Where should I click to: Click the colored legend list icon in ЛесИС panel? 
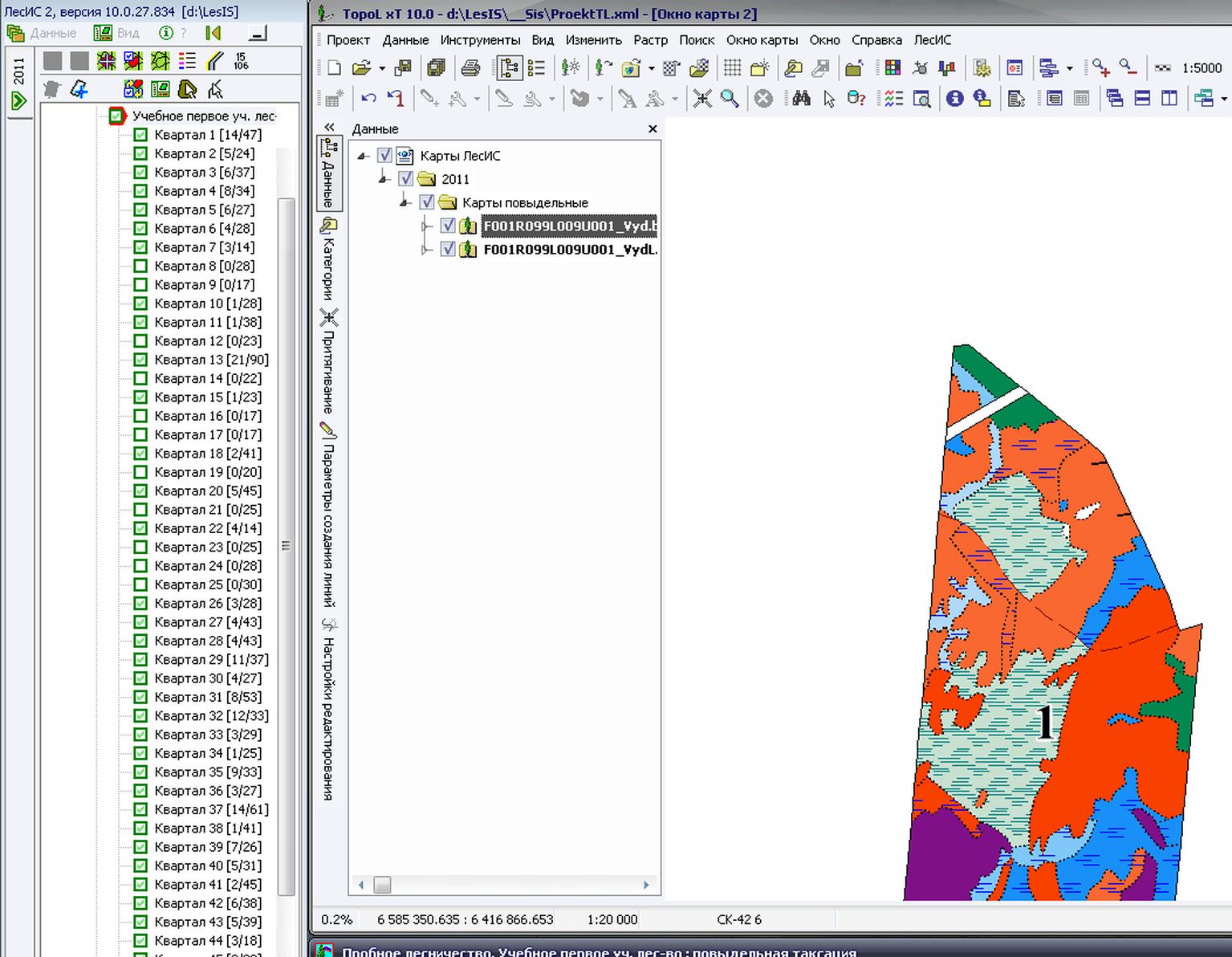pos(188,61)
